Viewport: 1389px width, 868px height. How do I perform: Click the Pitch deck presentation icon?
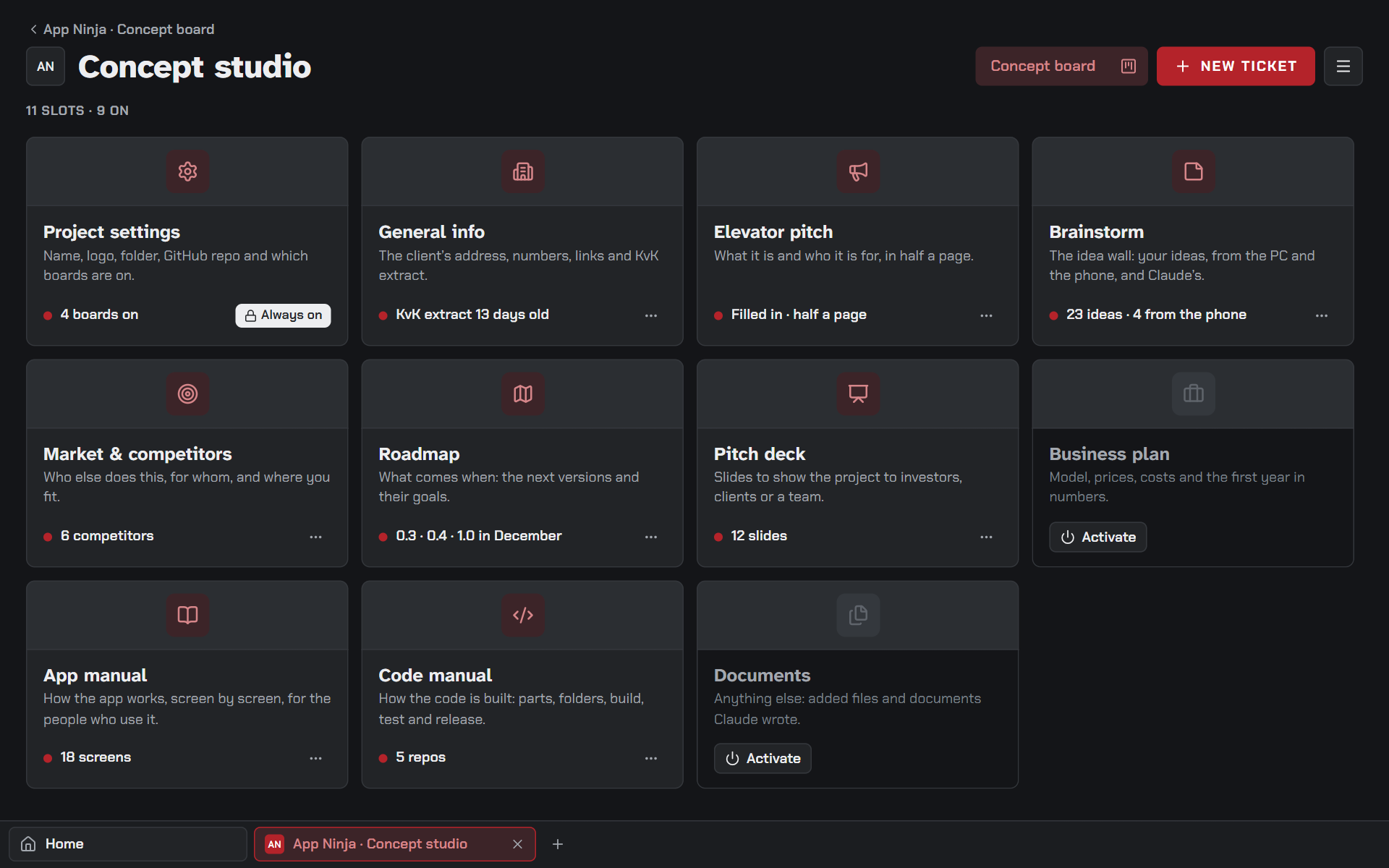coord(858,393)
